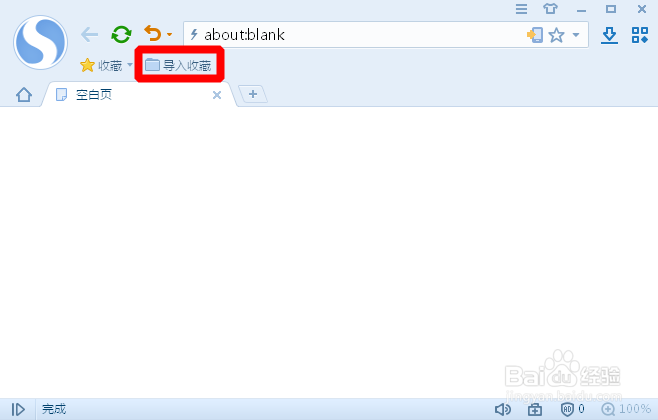Click the address bar about:blank field
The height and width of the screenshot is (420, 658).
tap(386, 34)
